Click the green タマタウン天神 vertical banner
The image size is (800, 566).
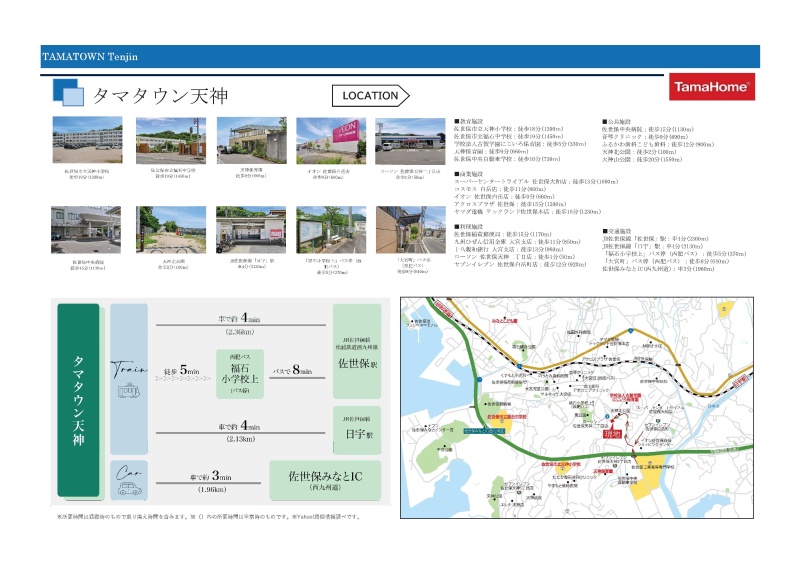pos(78,400)
